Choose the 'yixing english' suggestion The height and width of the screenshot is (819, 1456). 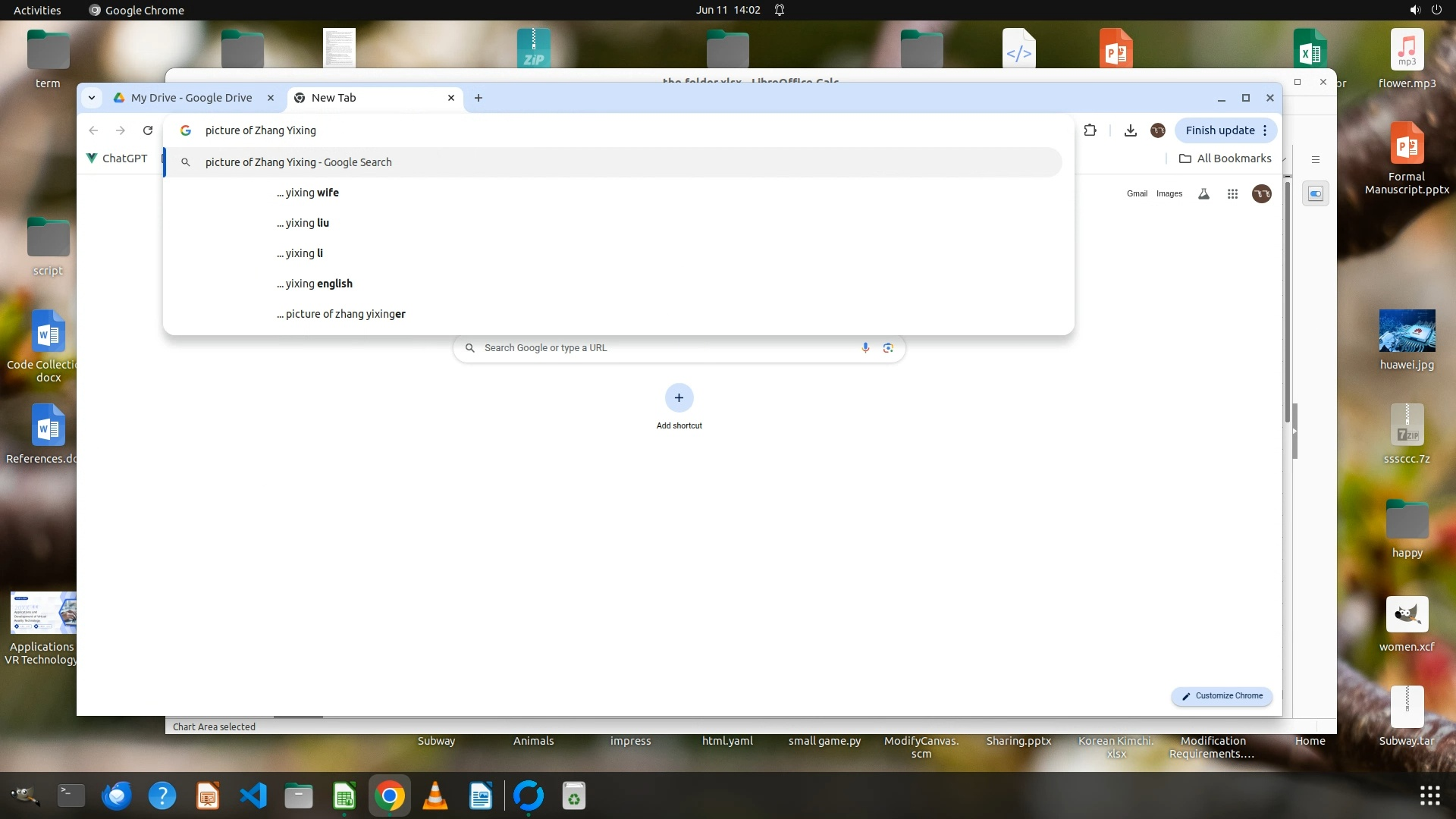pos(315,284)
